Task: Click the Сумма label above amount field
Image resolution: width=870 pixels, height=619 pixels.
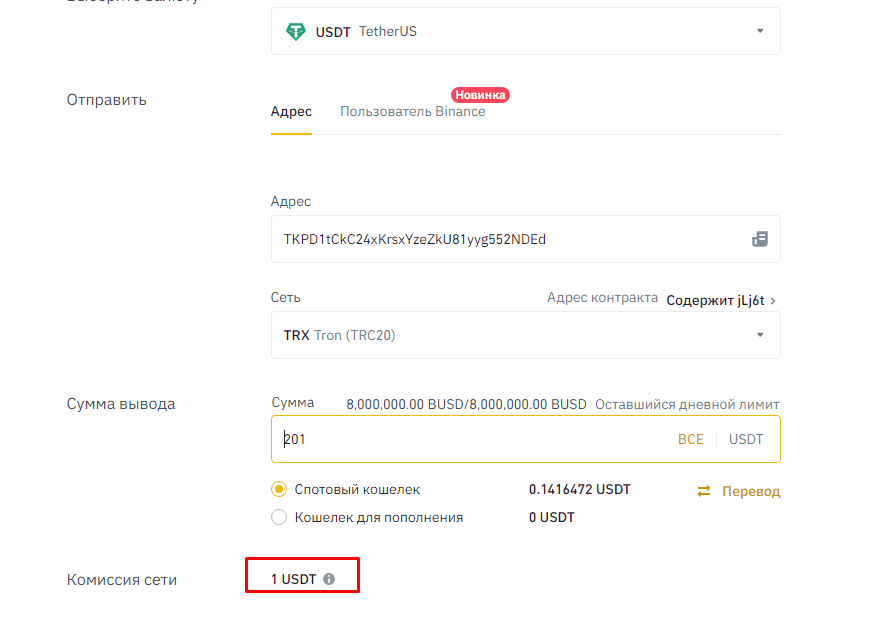Action: [292, 403]
